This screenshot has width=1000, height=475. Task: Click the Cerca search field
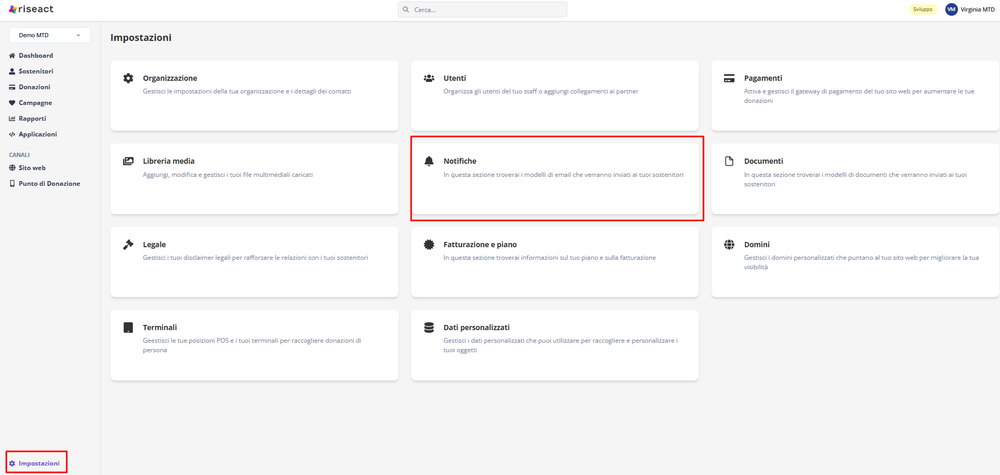[x=482, y=9]
